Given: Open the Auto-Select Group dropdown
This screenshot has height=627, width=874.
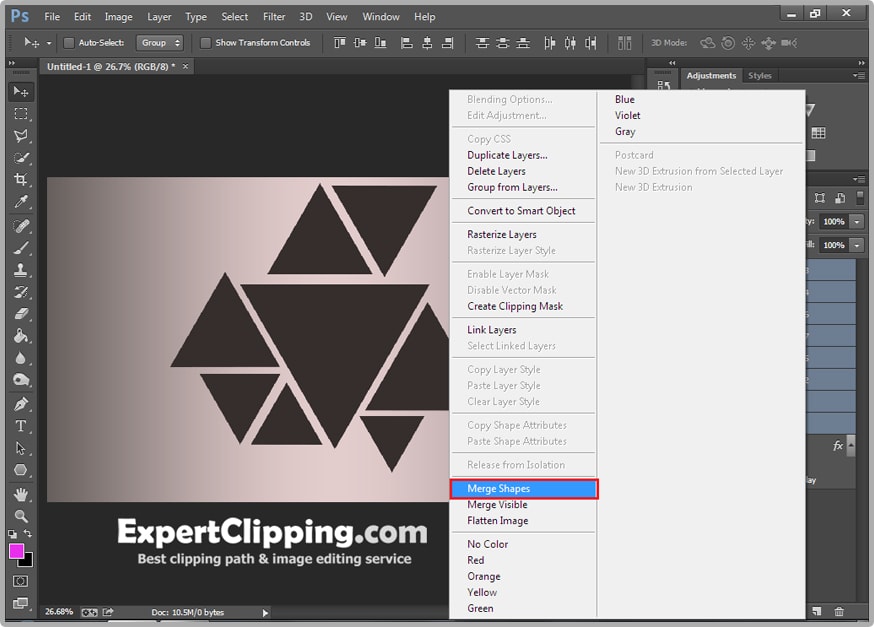Looking at the screenshot, I should pyautogui.click(x=161, y=43).
